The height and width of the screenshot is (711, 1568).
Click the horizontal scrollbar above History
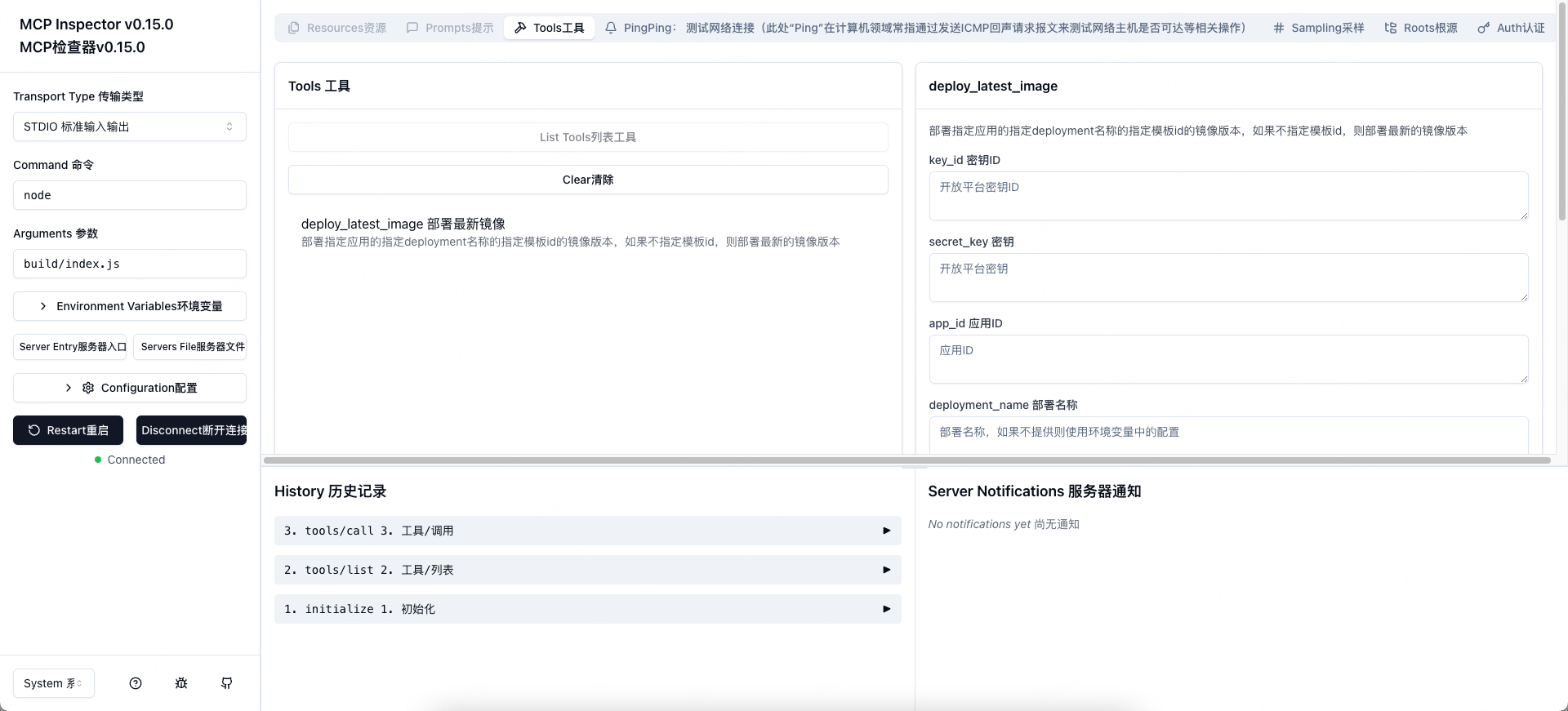tap(906, 460)
